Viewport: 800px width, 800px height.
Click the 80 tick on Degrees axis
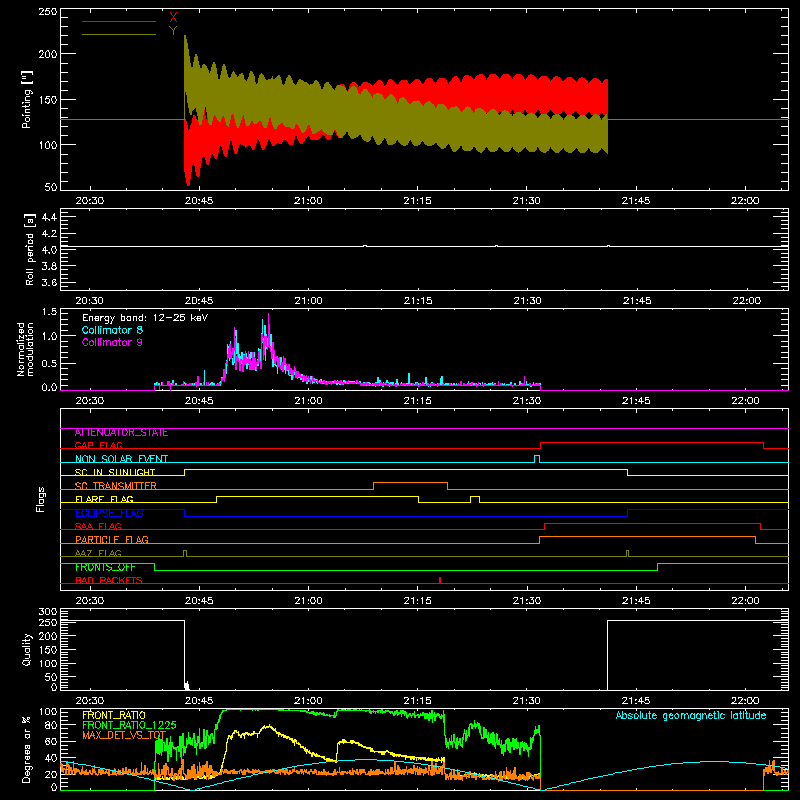point(52,725)
